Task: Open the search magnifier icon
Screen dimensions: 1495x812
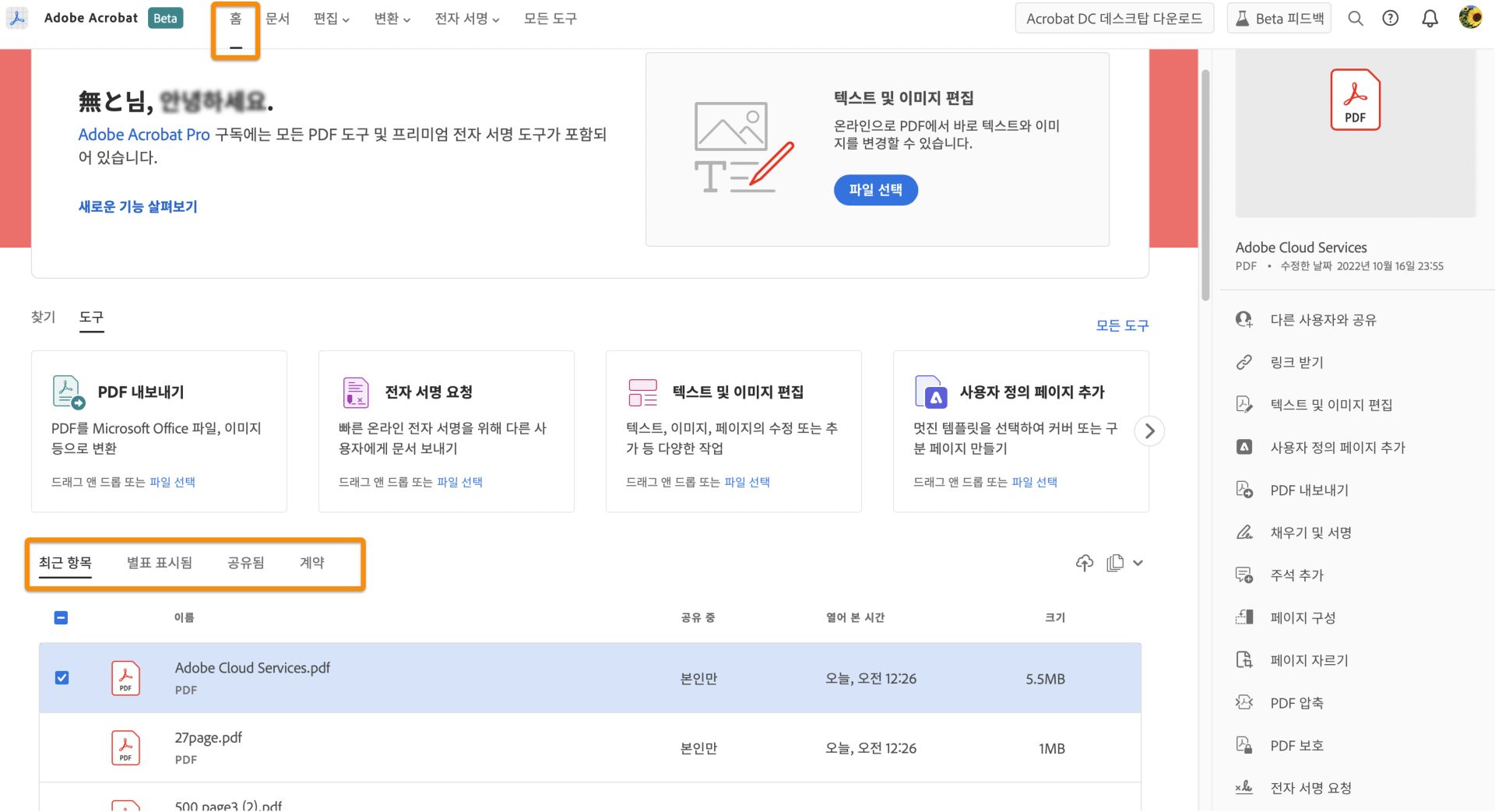Action: [x=1356, y=19]
